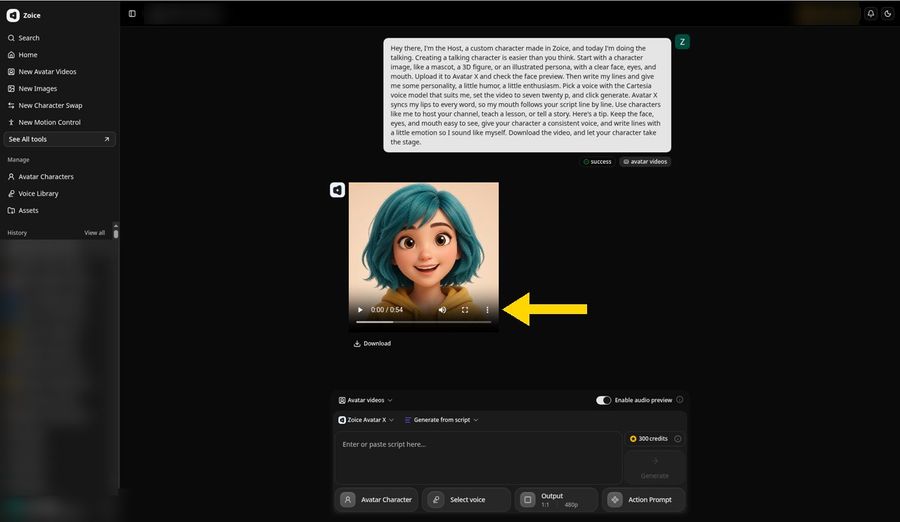Open New Character Swap tool
The image size is (900, 522).
click(45, 105)
